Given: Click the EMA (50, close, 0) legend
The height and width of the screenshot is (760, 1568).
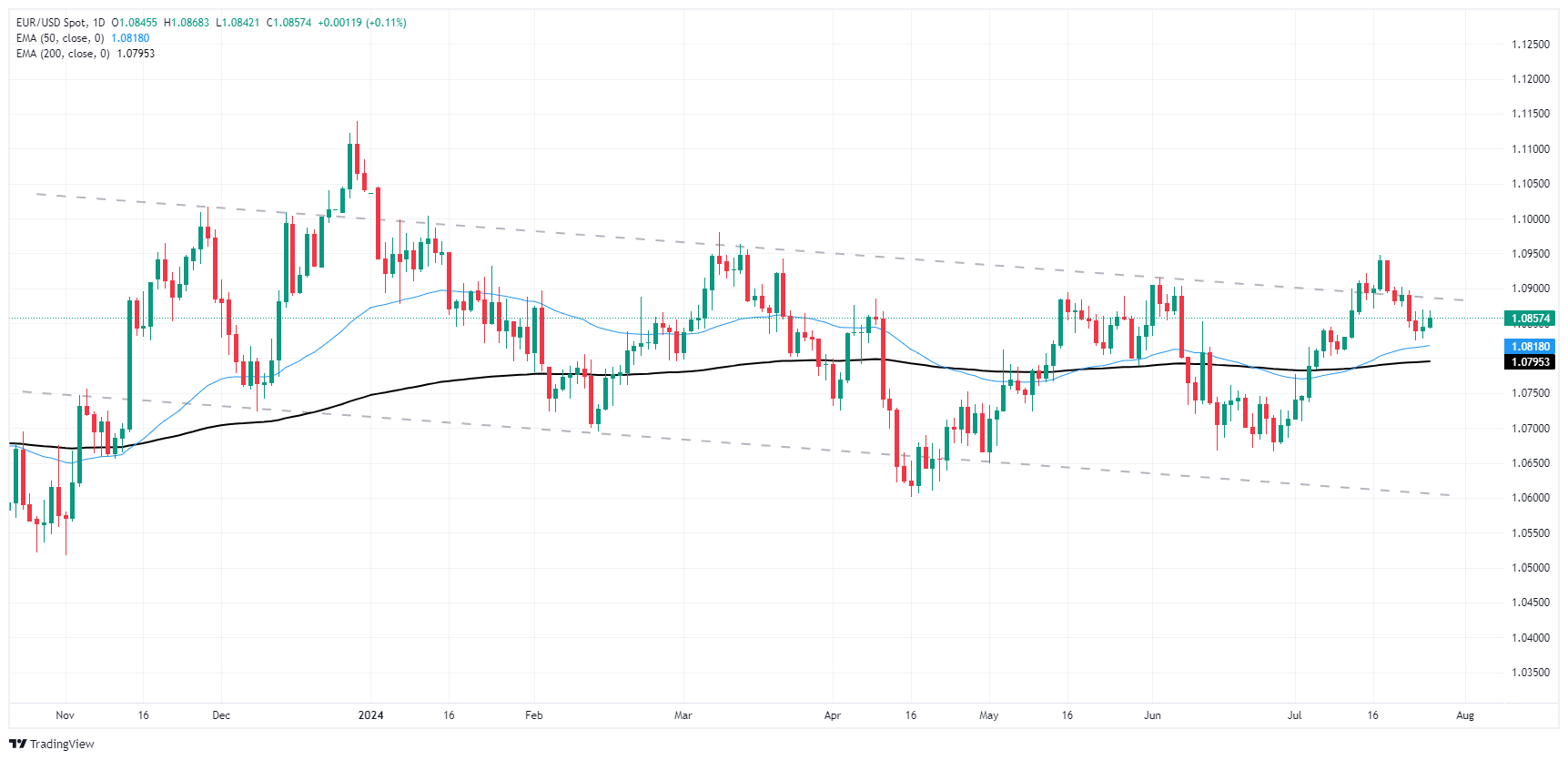Looking at the screenshot, I should [60, 38].
